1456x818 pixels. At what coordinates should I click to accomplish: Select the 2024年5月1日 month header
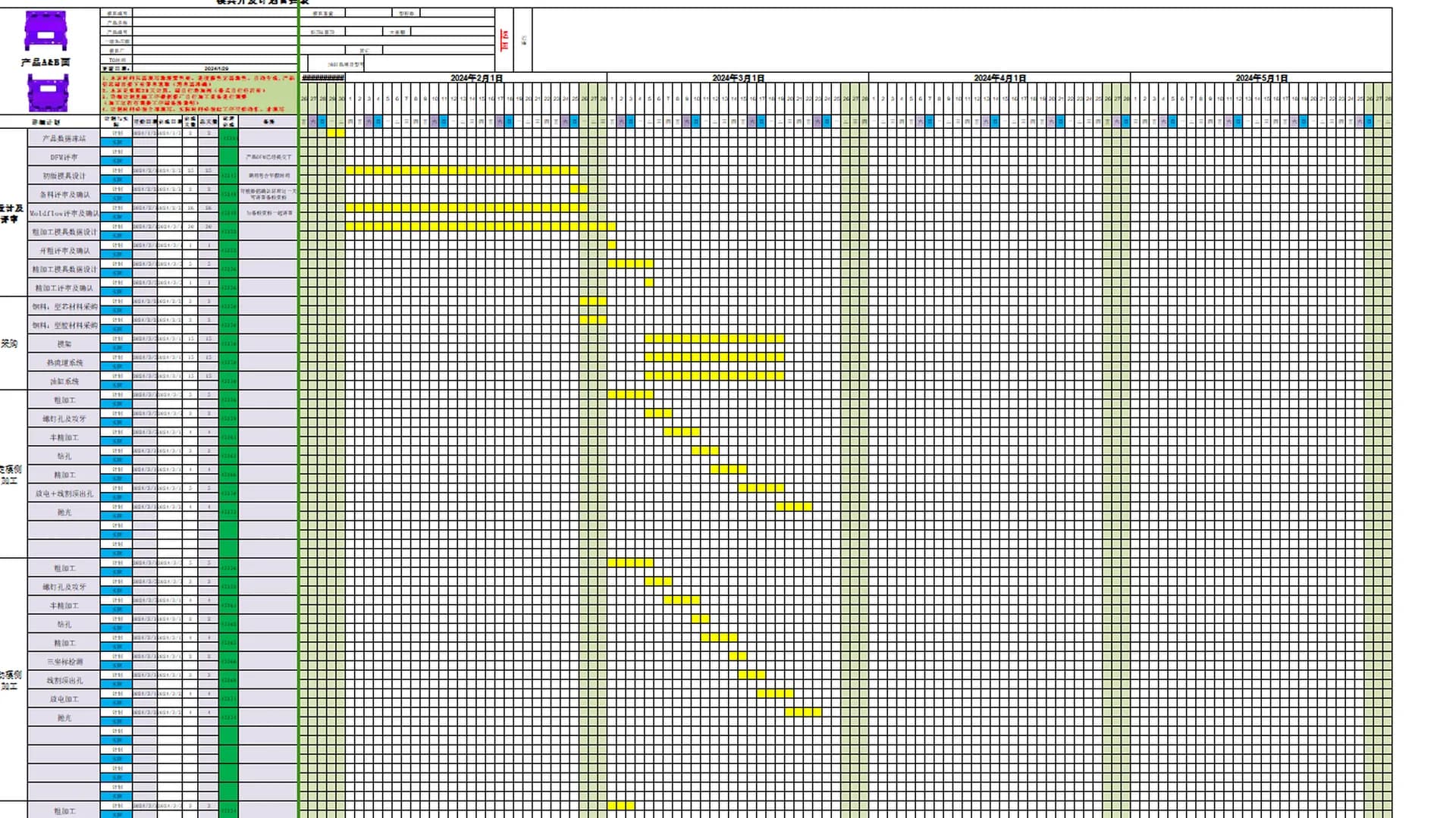[1261, 78]
